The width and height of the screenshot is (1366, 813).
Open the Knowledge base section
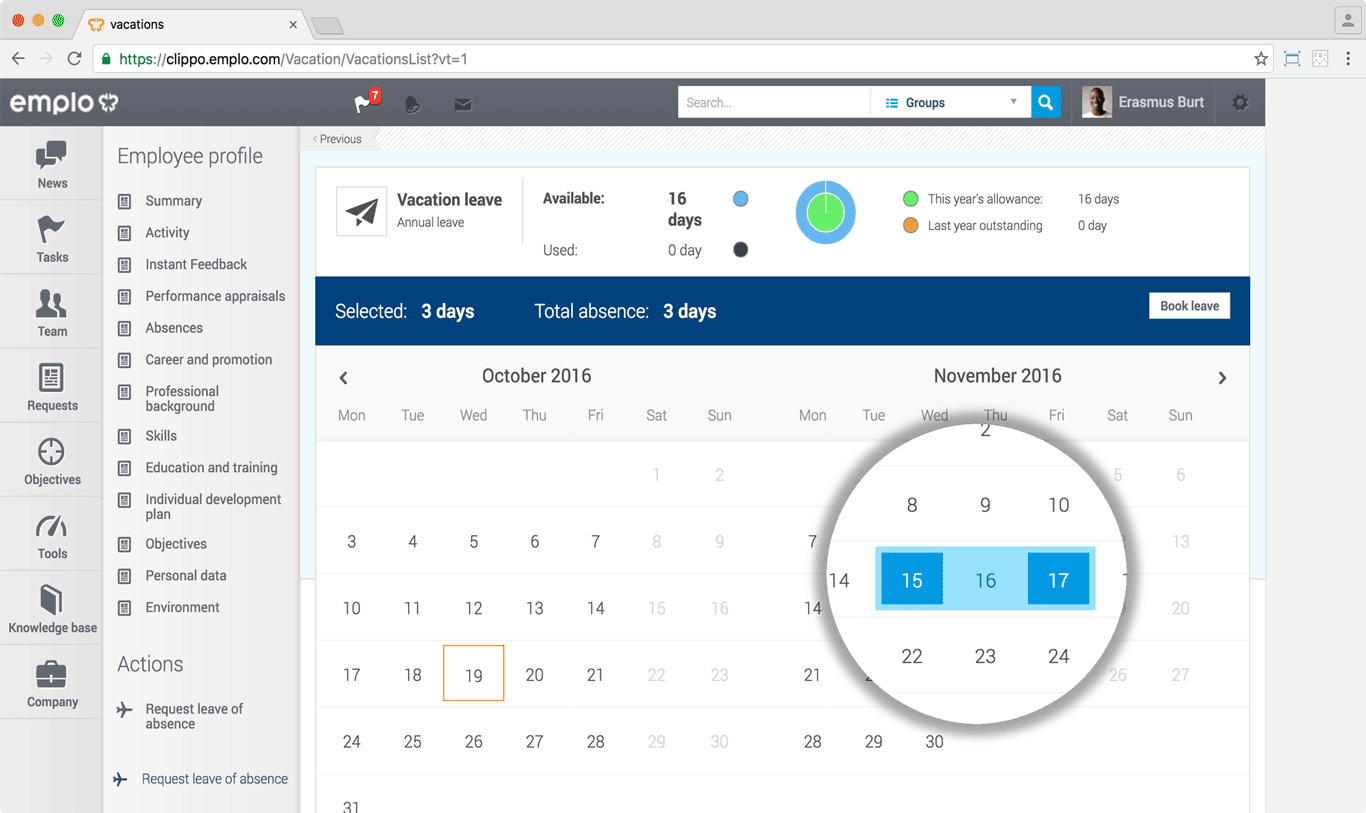50,608
